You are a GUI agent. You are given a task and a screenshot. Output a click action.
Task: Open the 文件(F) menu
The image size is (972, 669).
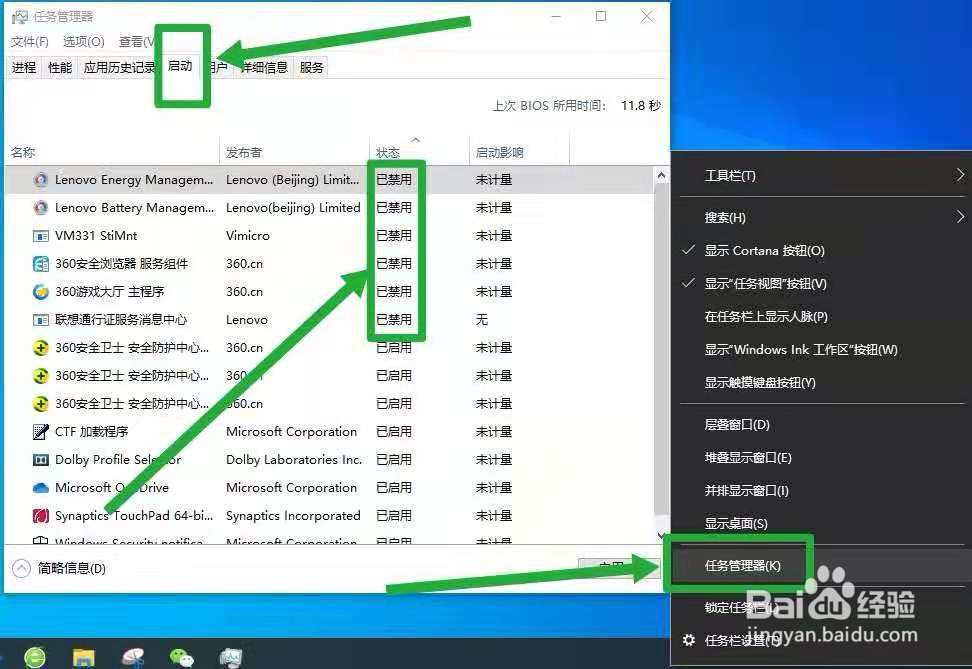click(30, 42)
